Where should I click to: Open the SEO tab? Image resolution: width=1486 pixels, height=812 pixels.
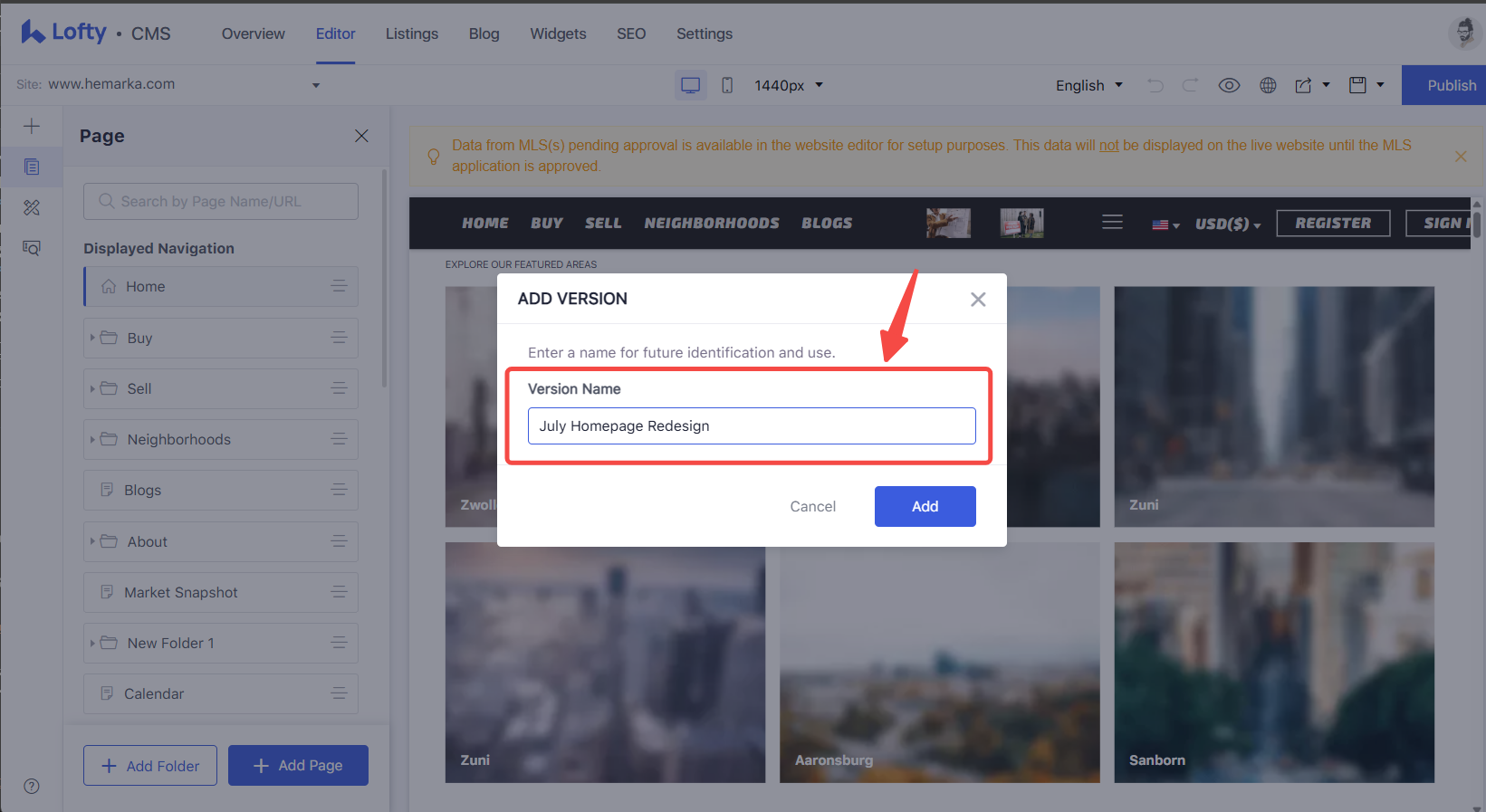[x=631, y=33]
